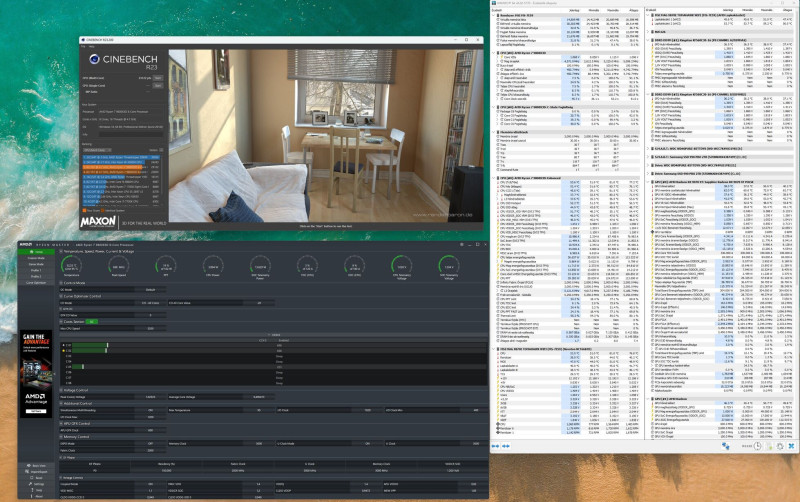Click the Jelenlegi column header in HWiNFO left pane

[x=574, y=10]
